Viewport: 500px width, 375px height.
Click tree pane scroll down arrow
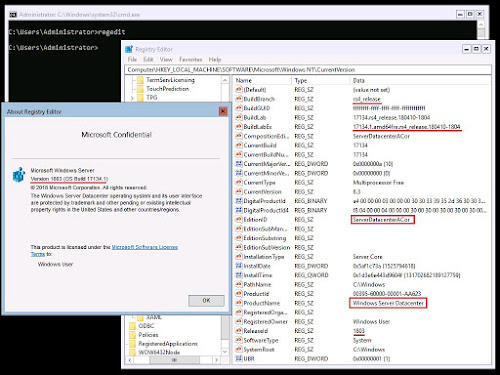pos(225,352)
